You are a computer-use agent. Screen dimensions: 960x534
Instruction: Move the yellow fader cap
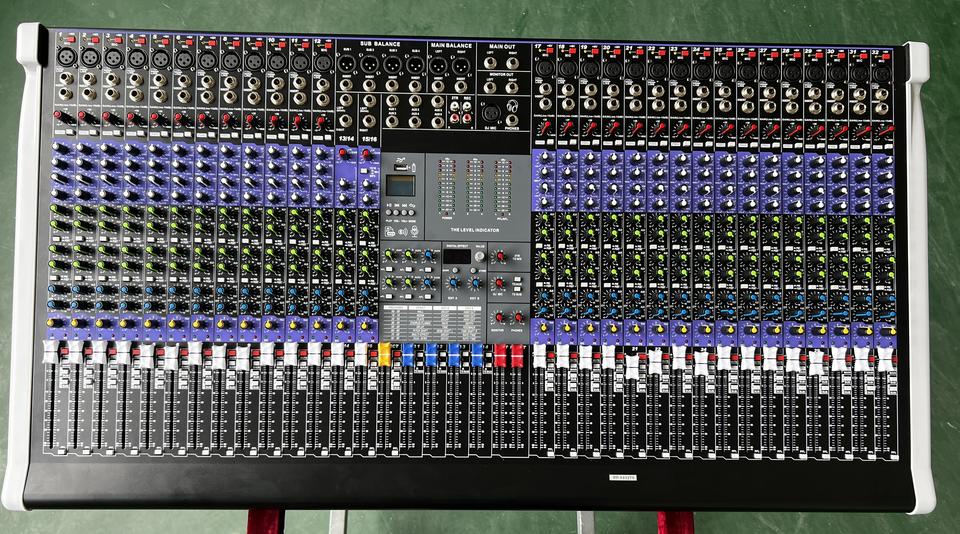point(384,354)
